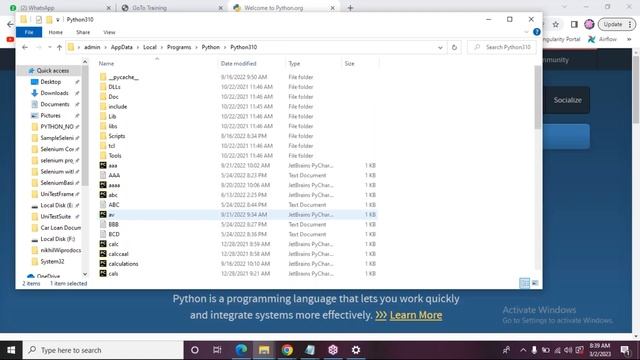Select System32 in navigation pane
This screenshot has width=640, height=360.
pyautogui.click(x=52, y=262)
